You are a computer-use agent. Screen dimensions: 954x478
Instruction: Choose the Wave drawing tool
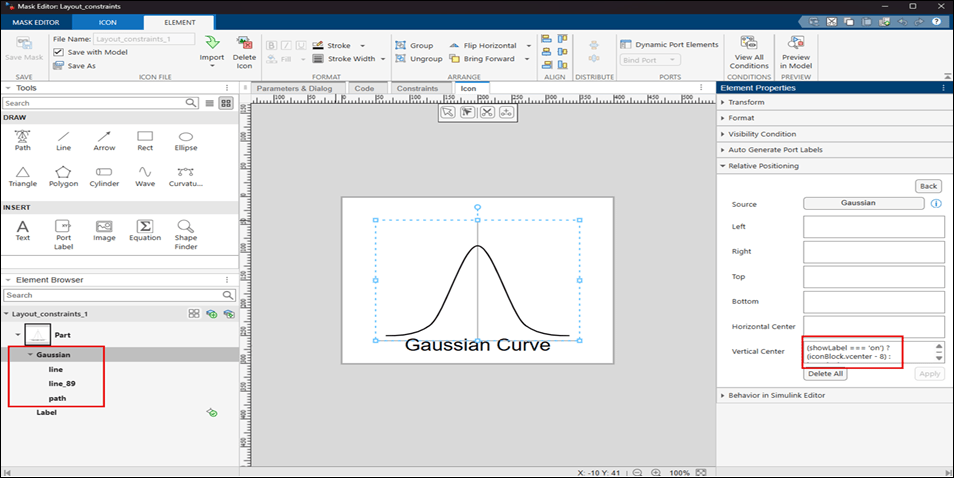point(145,175)
